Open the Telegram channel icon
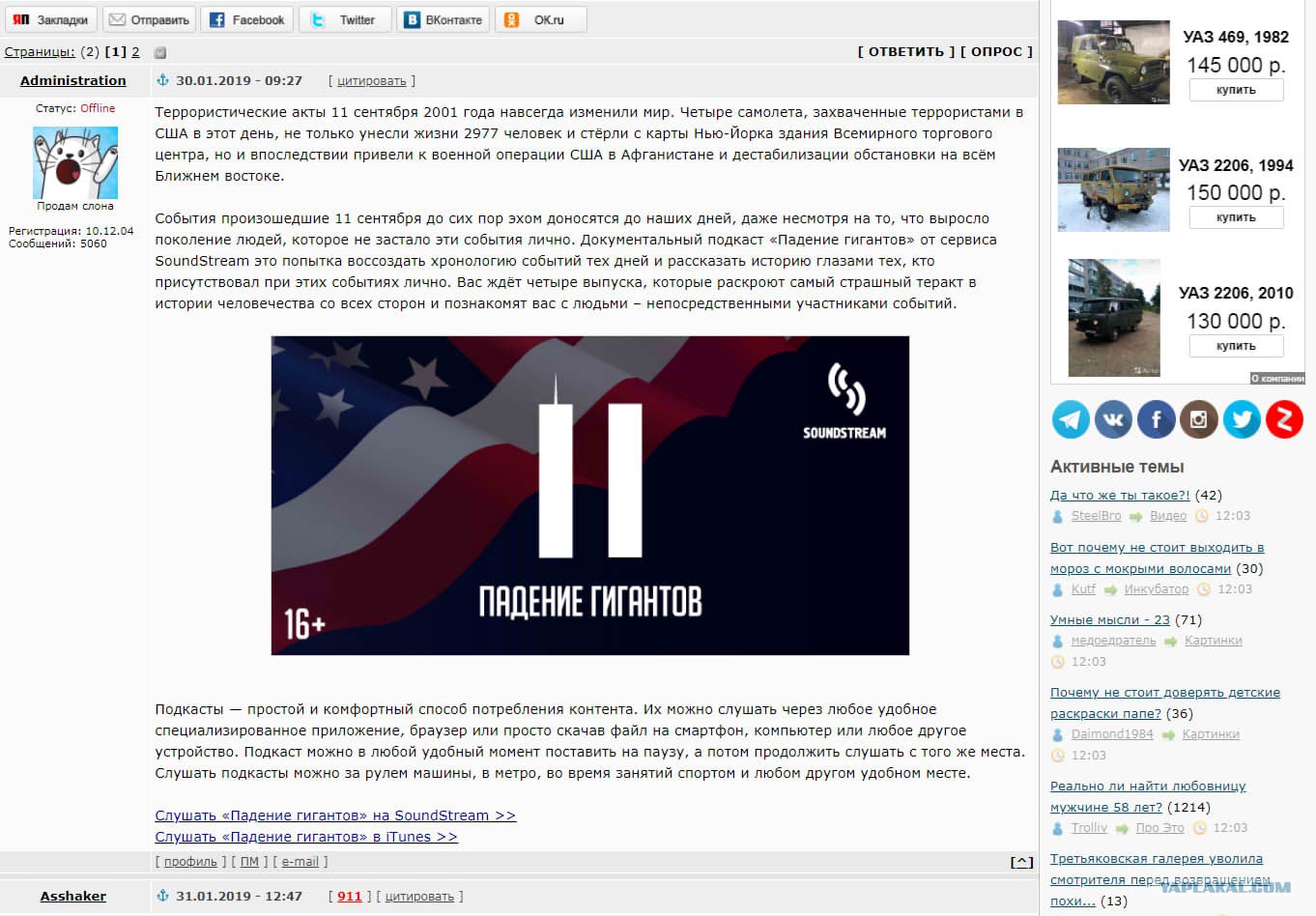 (x=1071, y=419)
